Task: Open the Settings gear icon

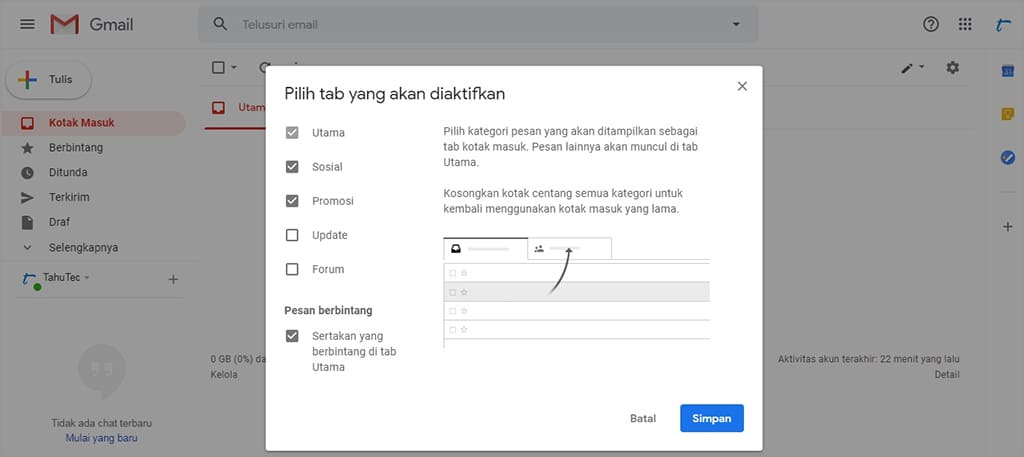Action: (x=952, y=67)
